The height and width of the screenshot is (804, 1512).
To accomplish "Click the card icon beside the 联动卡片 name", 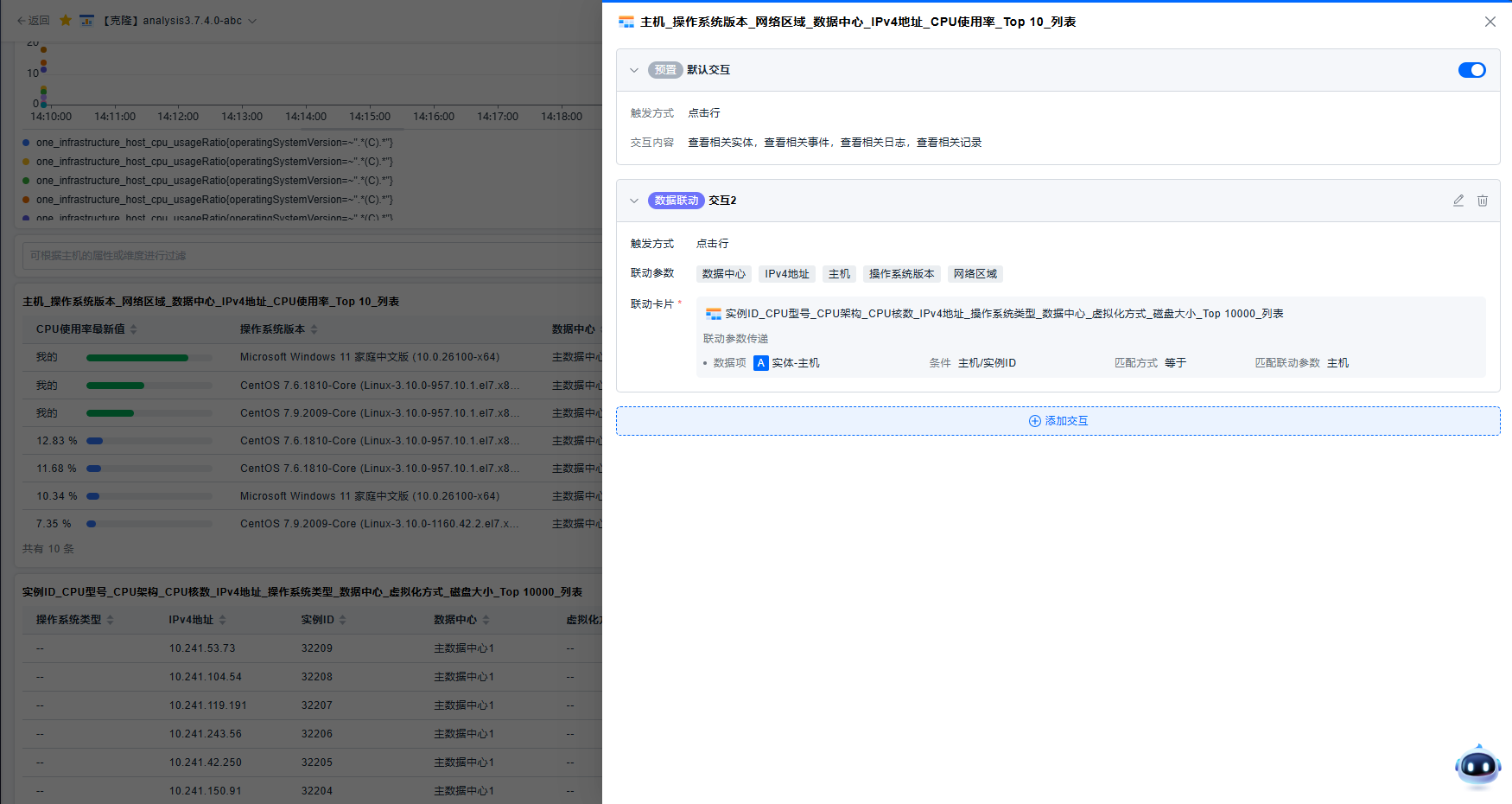I will (x=713, y=313).
